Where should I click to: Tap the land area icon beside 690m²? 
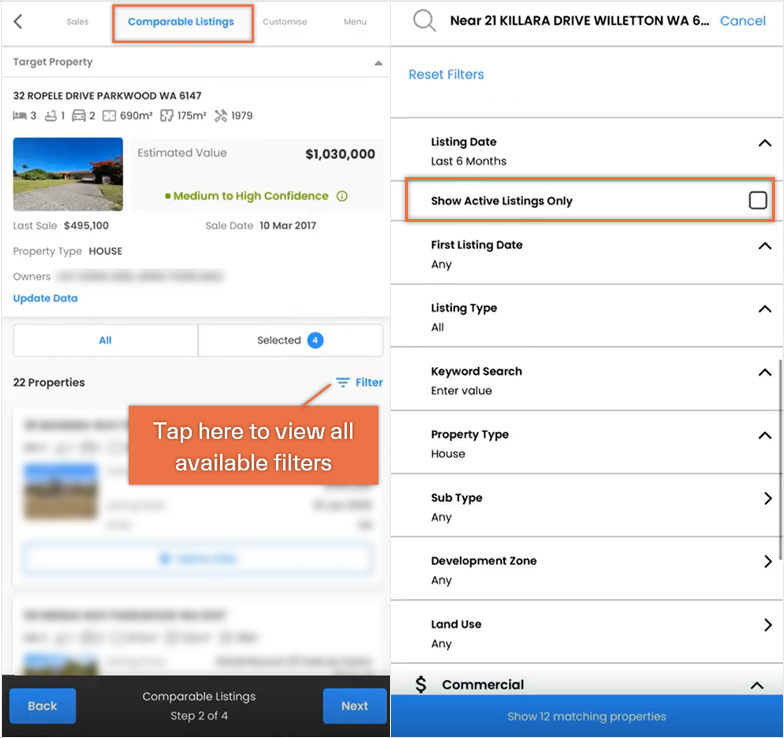click(109, 116)
